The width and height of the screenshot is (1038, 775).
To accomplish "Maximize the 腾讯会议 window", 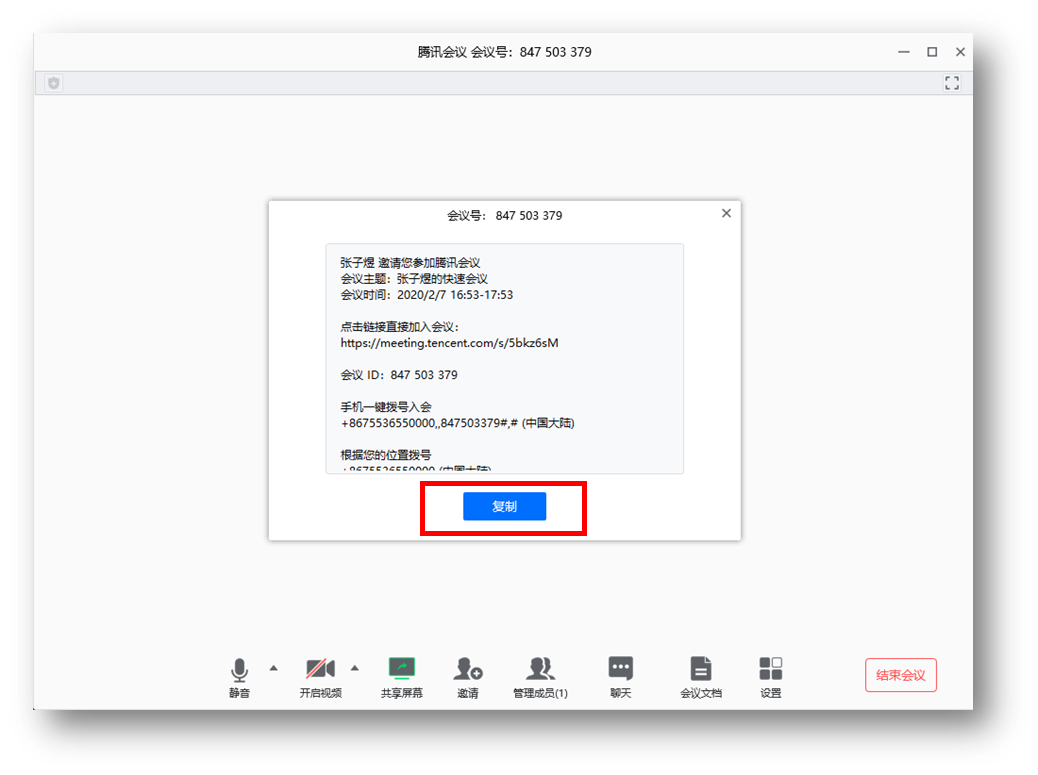I will tap(932, 52).
